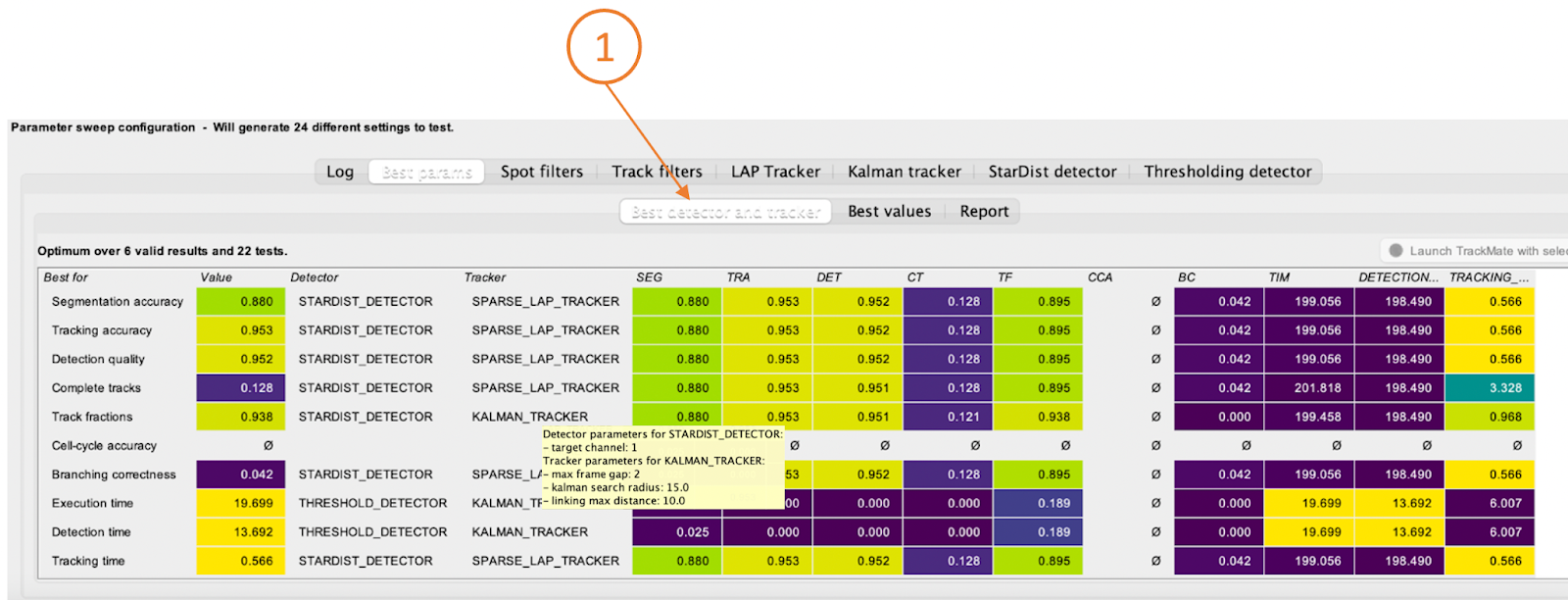Select the Complete tracks row label

(96, 388)
